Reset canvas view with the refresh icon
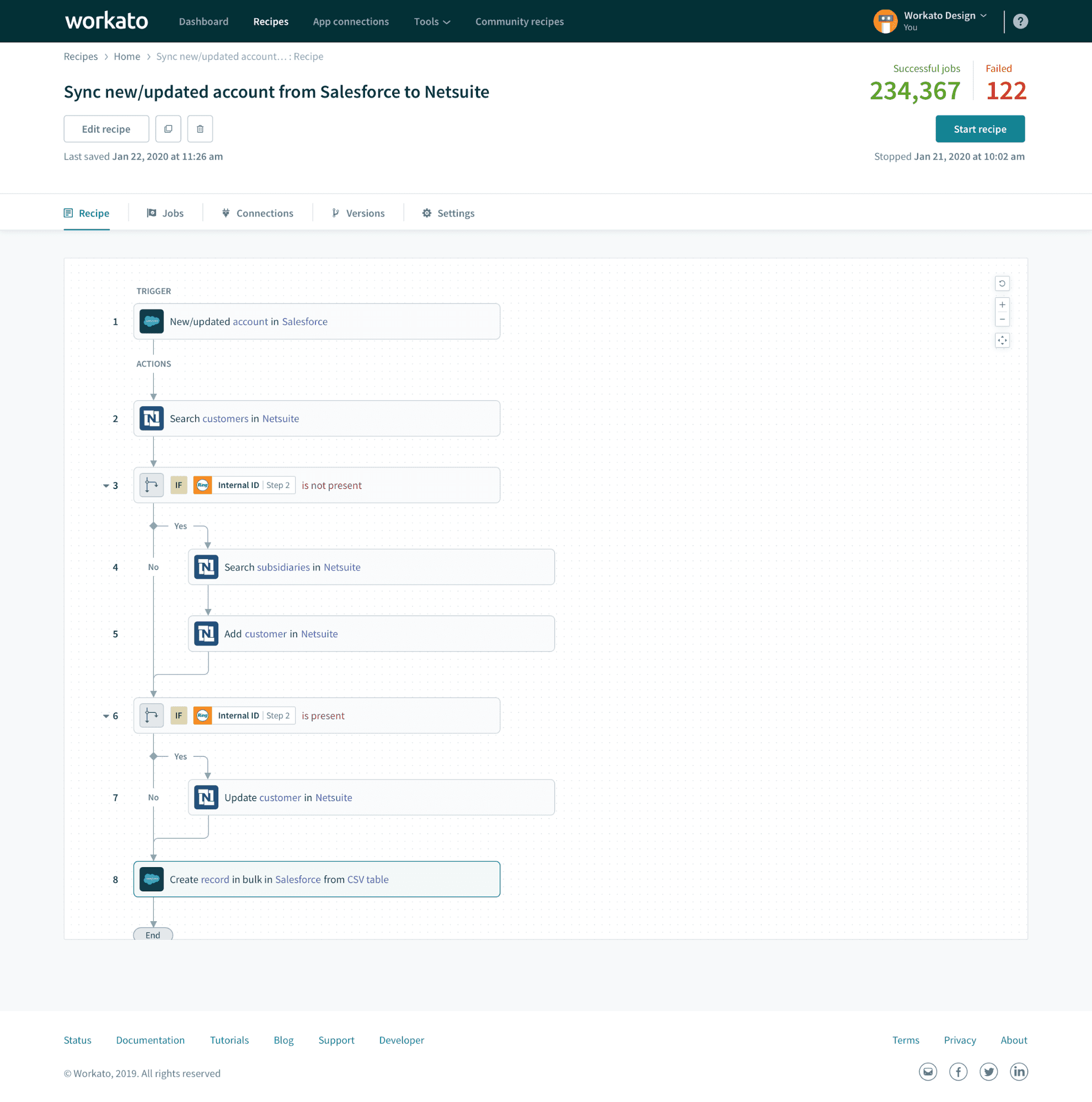Image resolution: width=1092 pixels, height=1102 pixels. [1002, 283]
